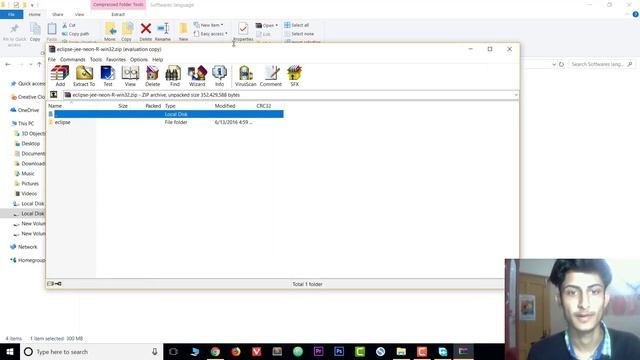
Task: Go up one level in WinRAR
Action: pyautogui.click(x=53, y=95)
